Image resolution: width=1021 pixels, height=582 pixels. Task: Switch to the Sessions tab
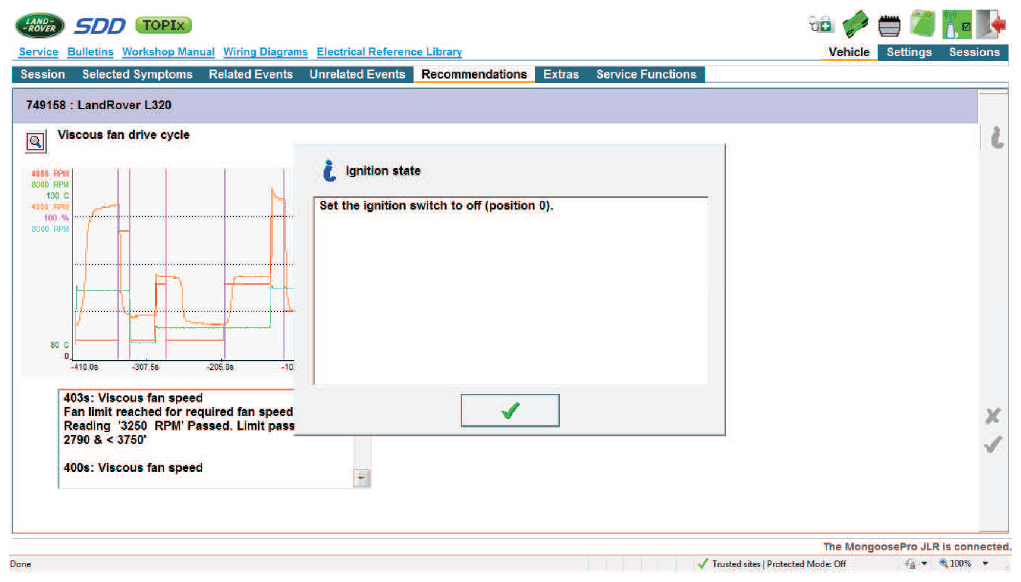click(974, 52)
